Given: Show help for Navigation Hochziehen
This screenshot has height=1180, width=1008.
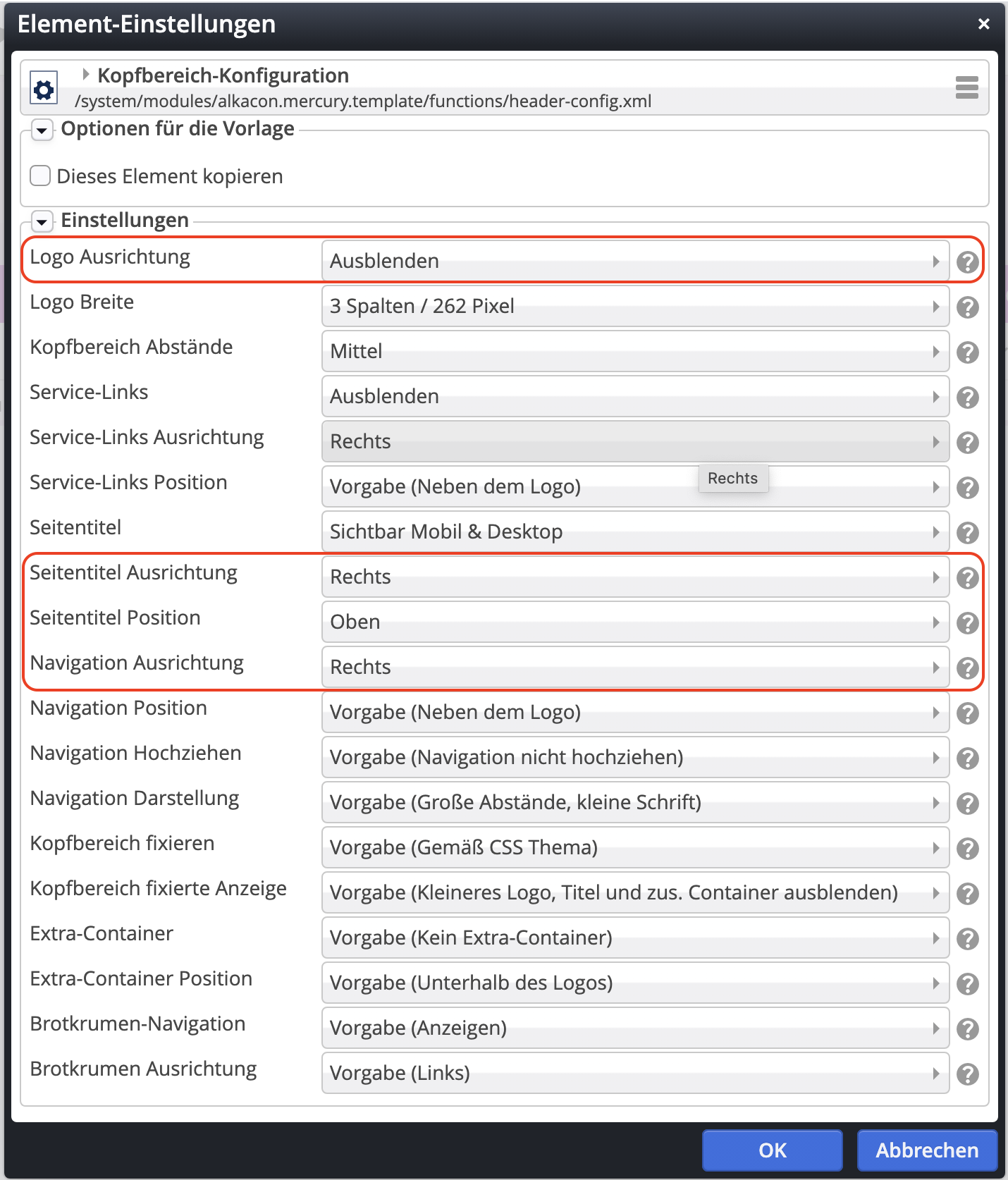Looking at the screenshot, I should point(968,758).
